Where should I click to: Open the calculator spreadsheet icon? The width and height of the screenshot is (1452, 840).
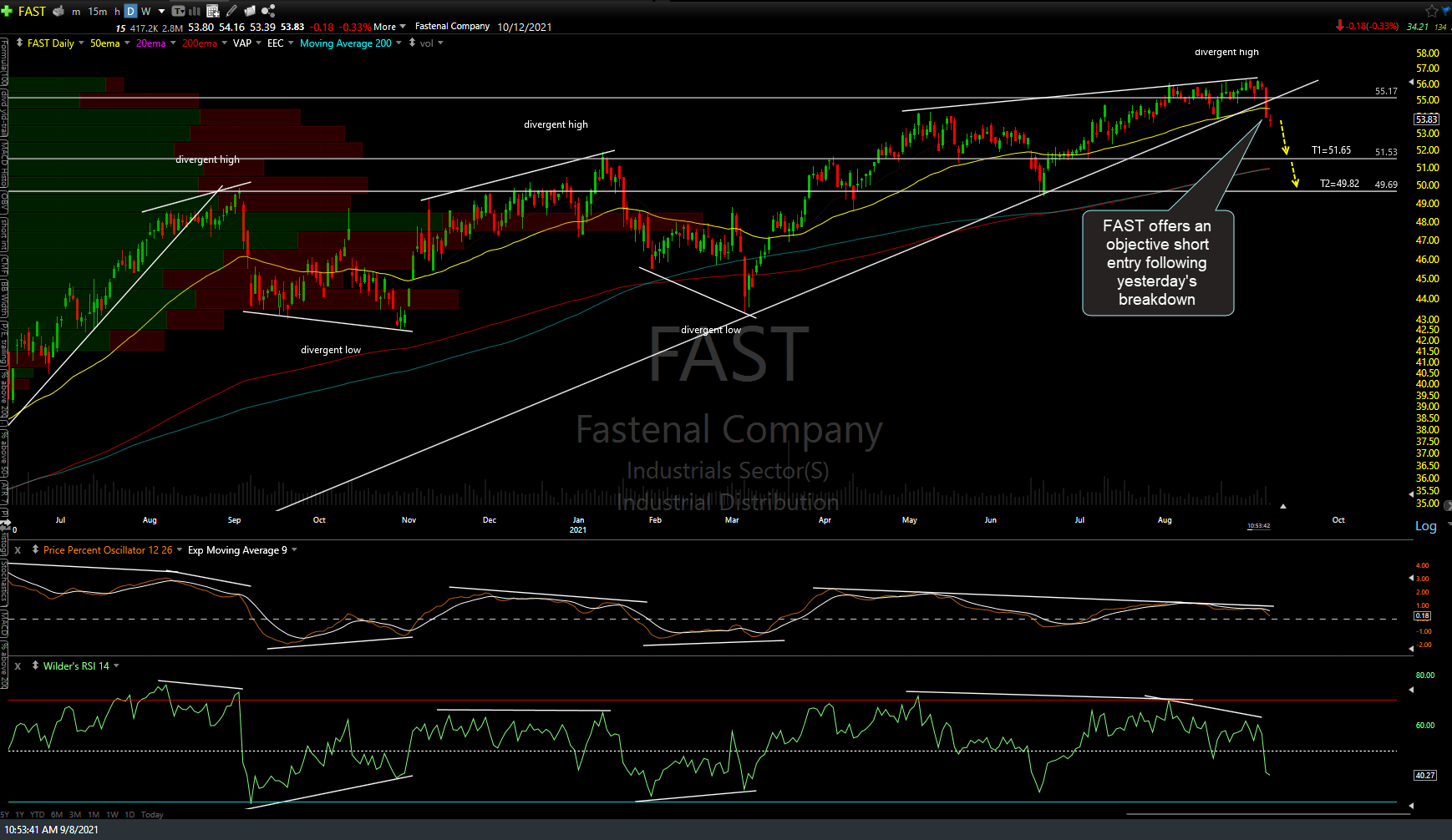[x=214, y=11]
